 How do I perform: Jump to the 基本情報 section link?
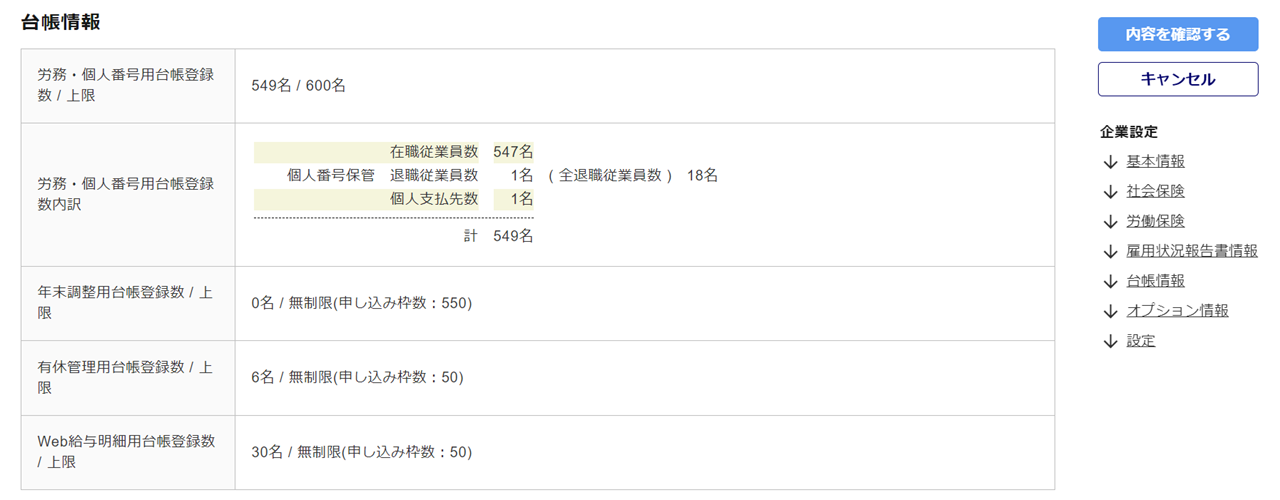[1155, 161]
